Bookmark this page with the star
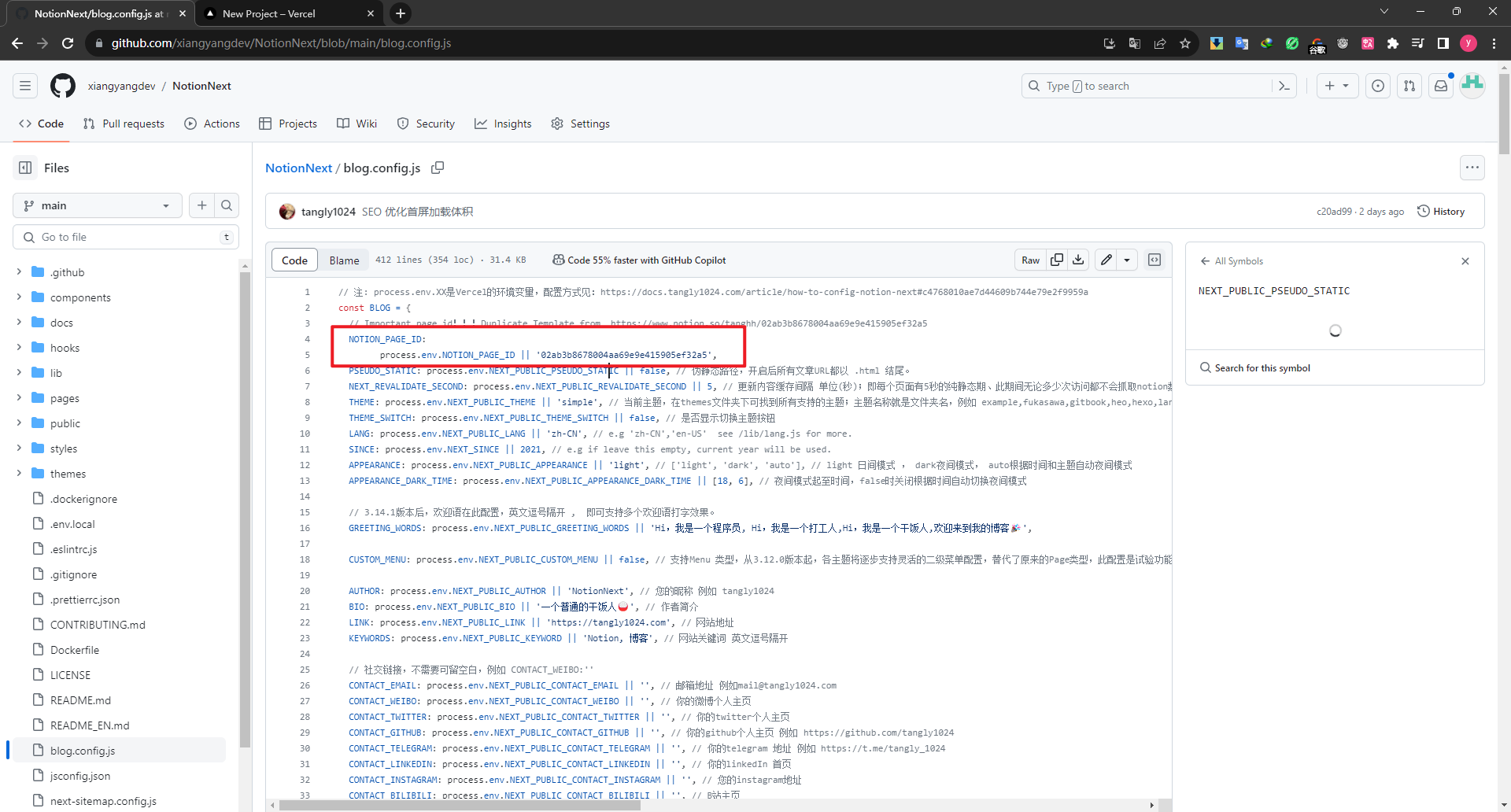 [x=1185, y=43]
